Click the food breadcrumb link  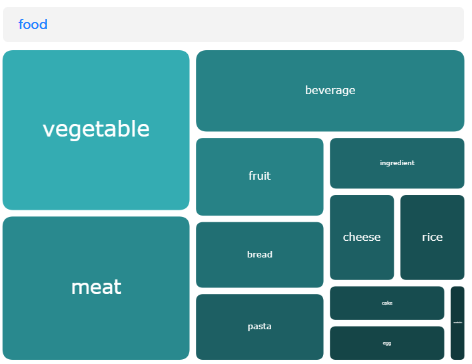[x=33, y=24]
